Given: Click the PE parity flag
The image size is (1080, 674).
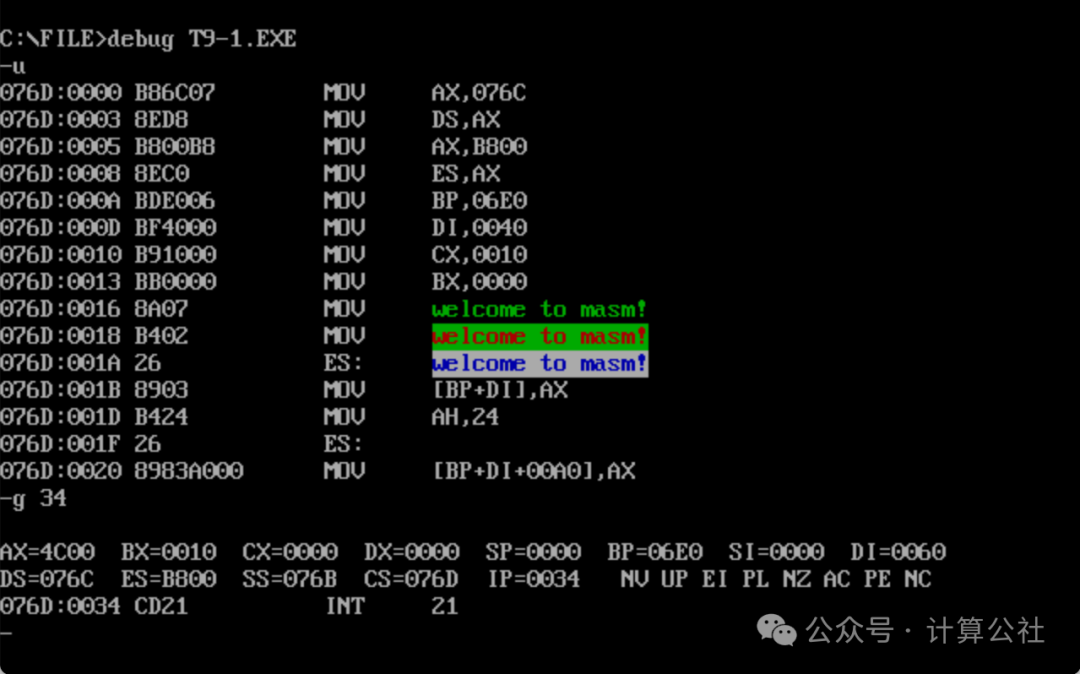Looking at the screenshot, I should [x=877, y=579].
